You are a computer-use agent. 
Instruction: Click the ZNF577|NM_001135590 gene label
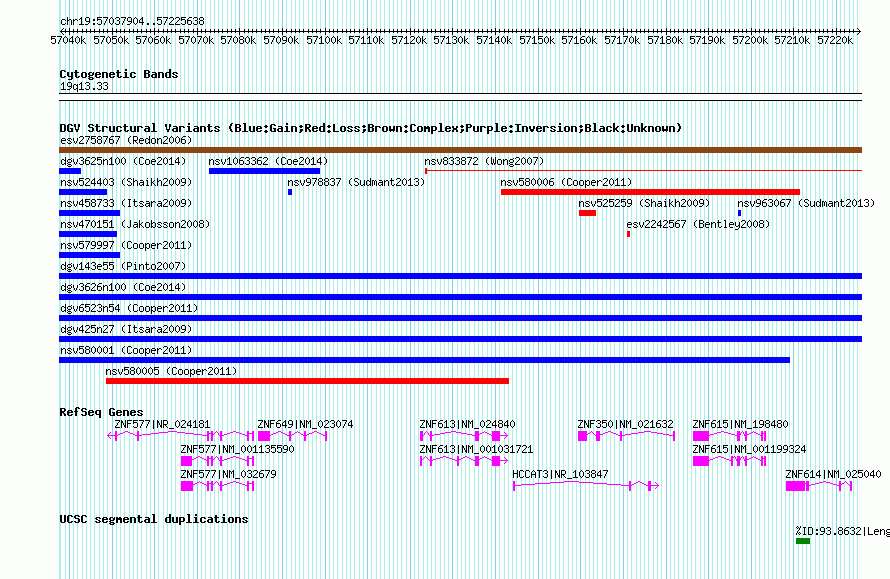click(x=237, y=449)
